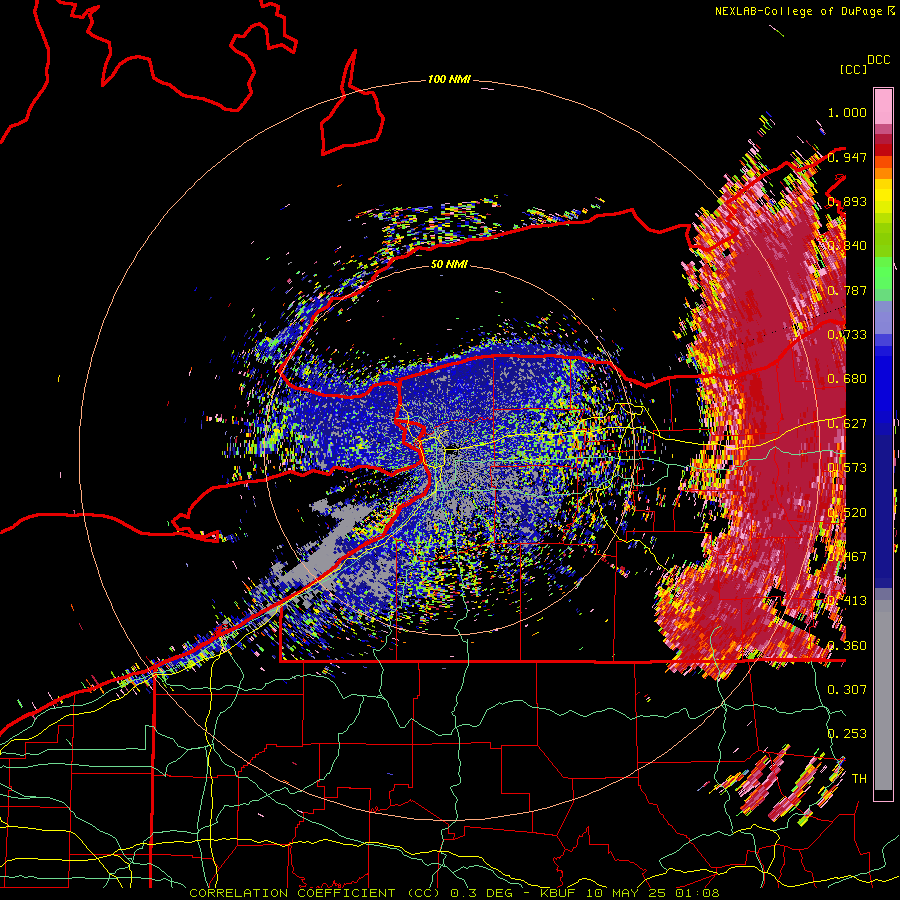Click the gray bottom segment of color bar
The image size is (900, 900).
(883, 695)
